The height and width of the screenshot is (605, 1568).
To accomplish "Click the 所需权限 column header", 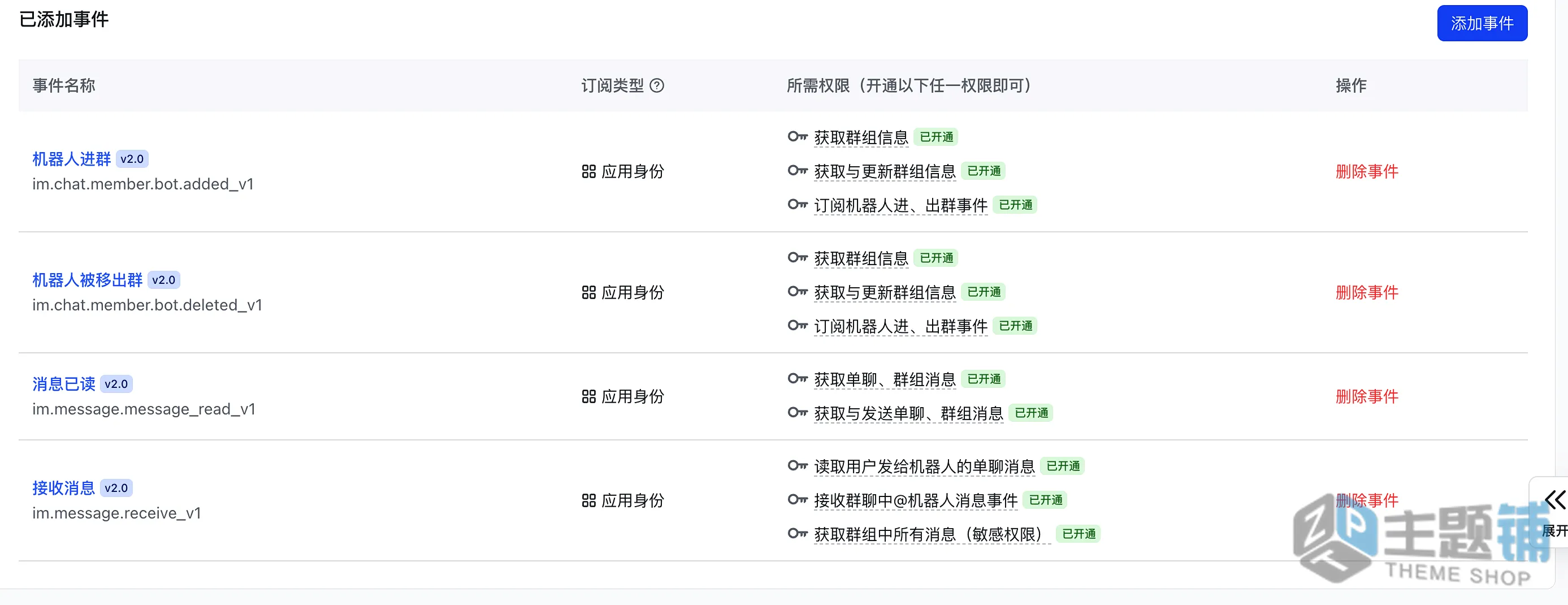I will click(912, 85).
